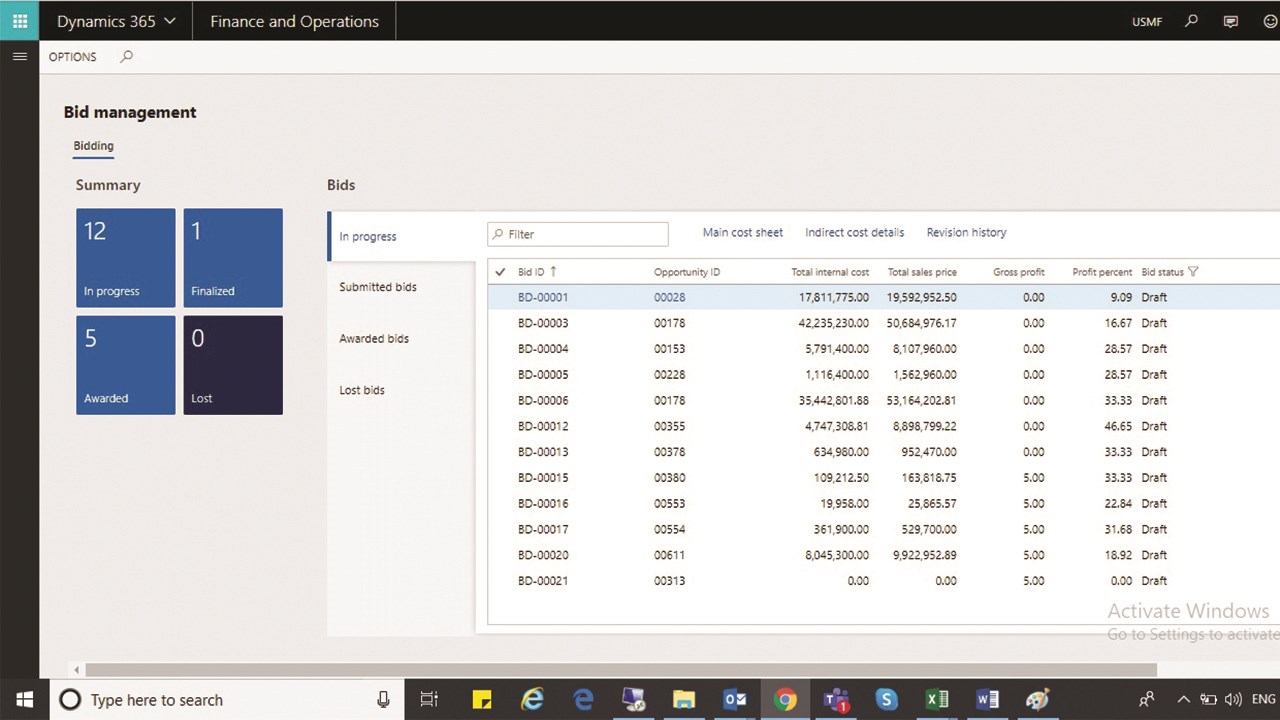This screenshot has height=720, width=1280.
Task: Show hidden system tray icons chevron
Action: tap(1184, 700)
